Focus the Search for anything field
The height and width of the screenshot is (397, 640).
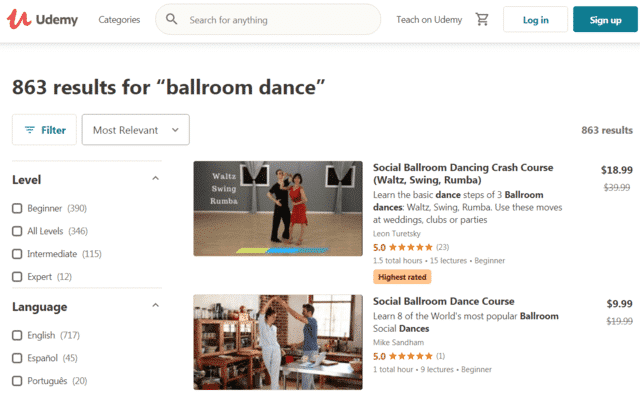268,20
